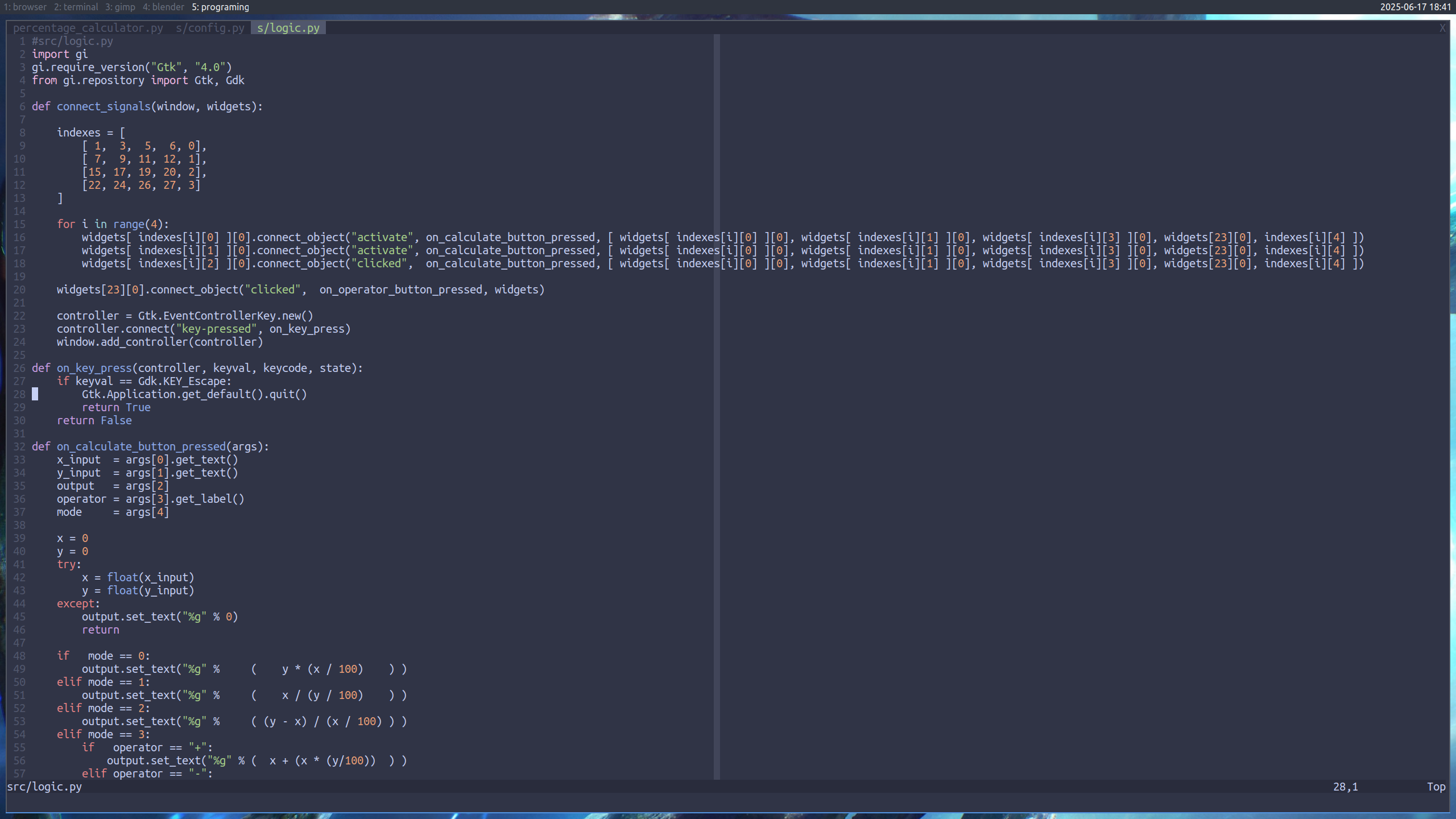Click 'mode = args[4]' line
The width and height of the screenshot is (1456, 819).
pyautogui.click(x=113, y=512)
